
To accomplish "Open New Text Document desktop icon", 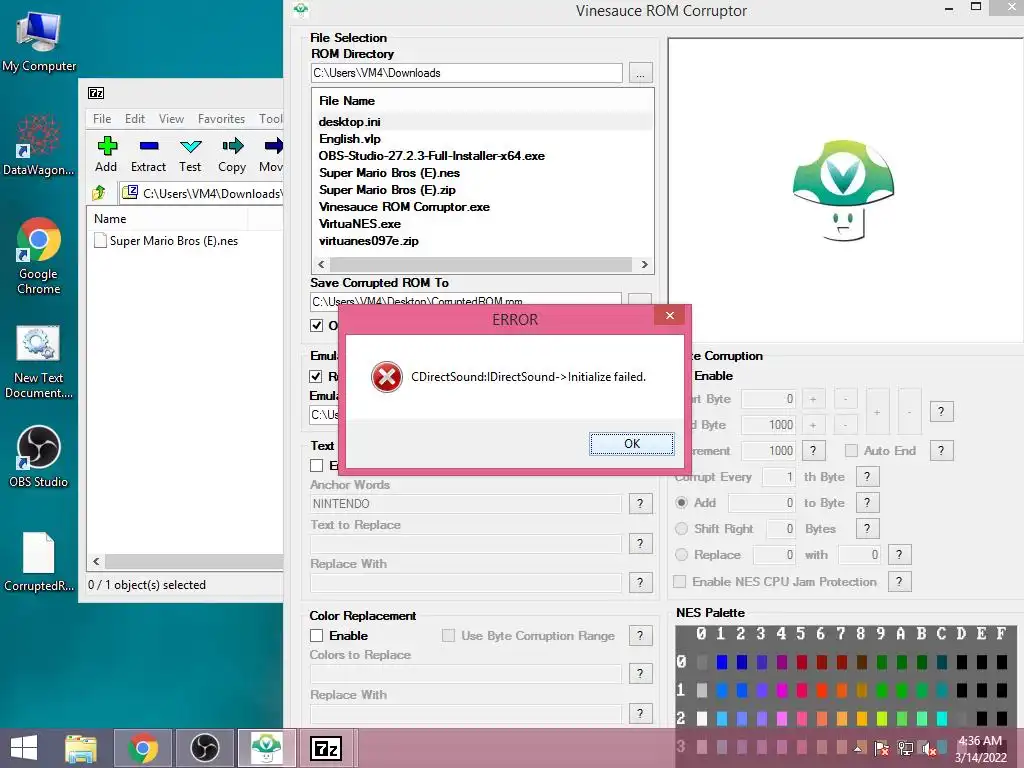I will pyautogui.click(x=39, y=361).
